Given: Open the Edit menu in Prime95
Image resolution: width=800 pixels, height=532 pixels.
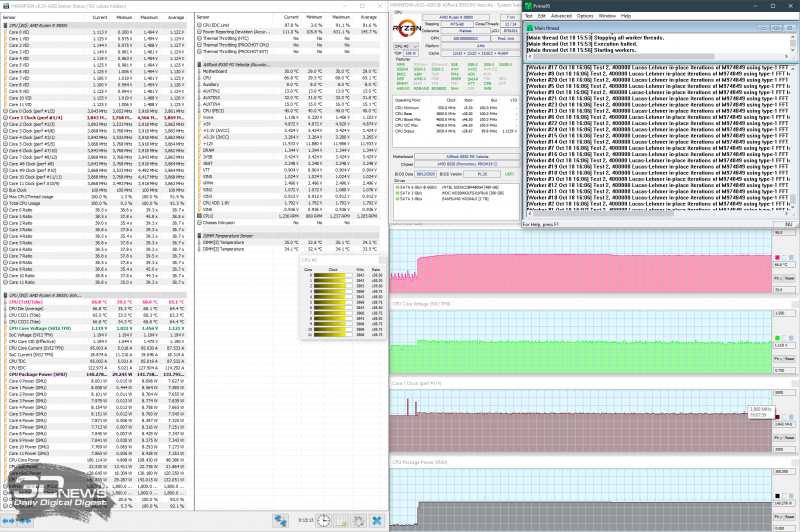Looking at the screenshot, I should point(542,16).
